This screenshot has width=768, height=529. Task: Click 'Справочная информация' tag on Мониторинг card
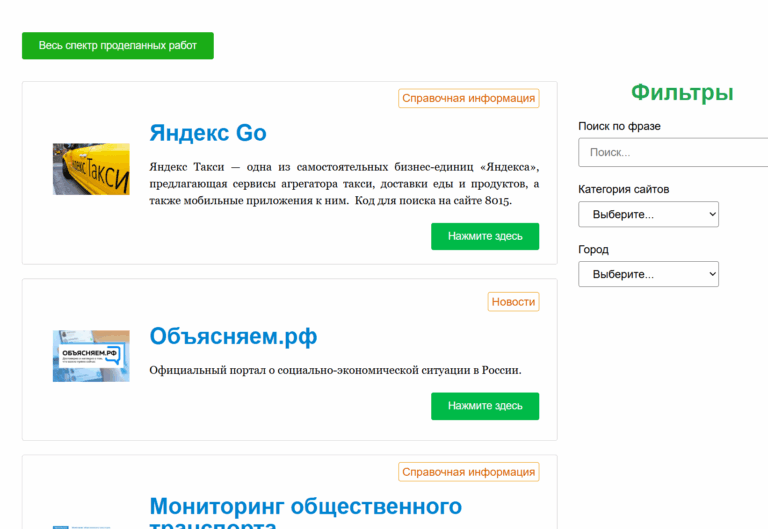[469, 472]
